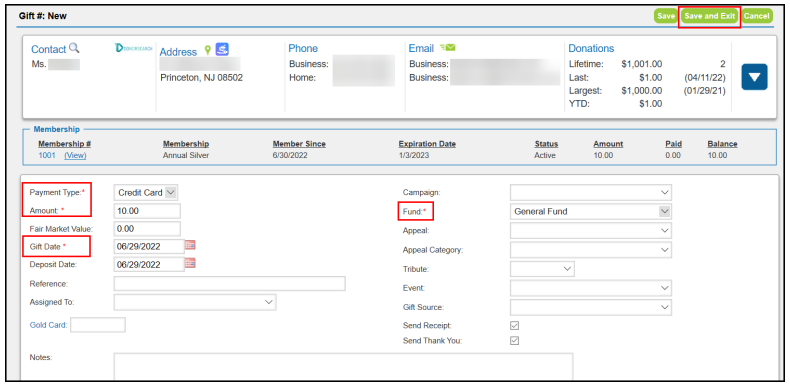Click the Notes text area
790x386 pixels.
(x=343, y=366)
